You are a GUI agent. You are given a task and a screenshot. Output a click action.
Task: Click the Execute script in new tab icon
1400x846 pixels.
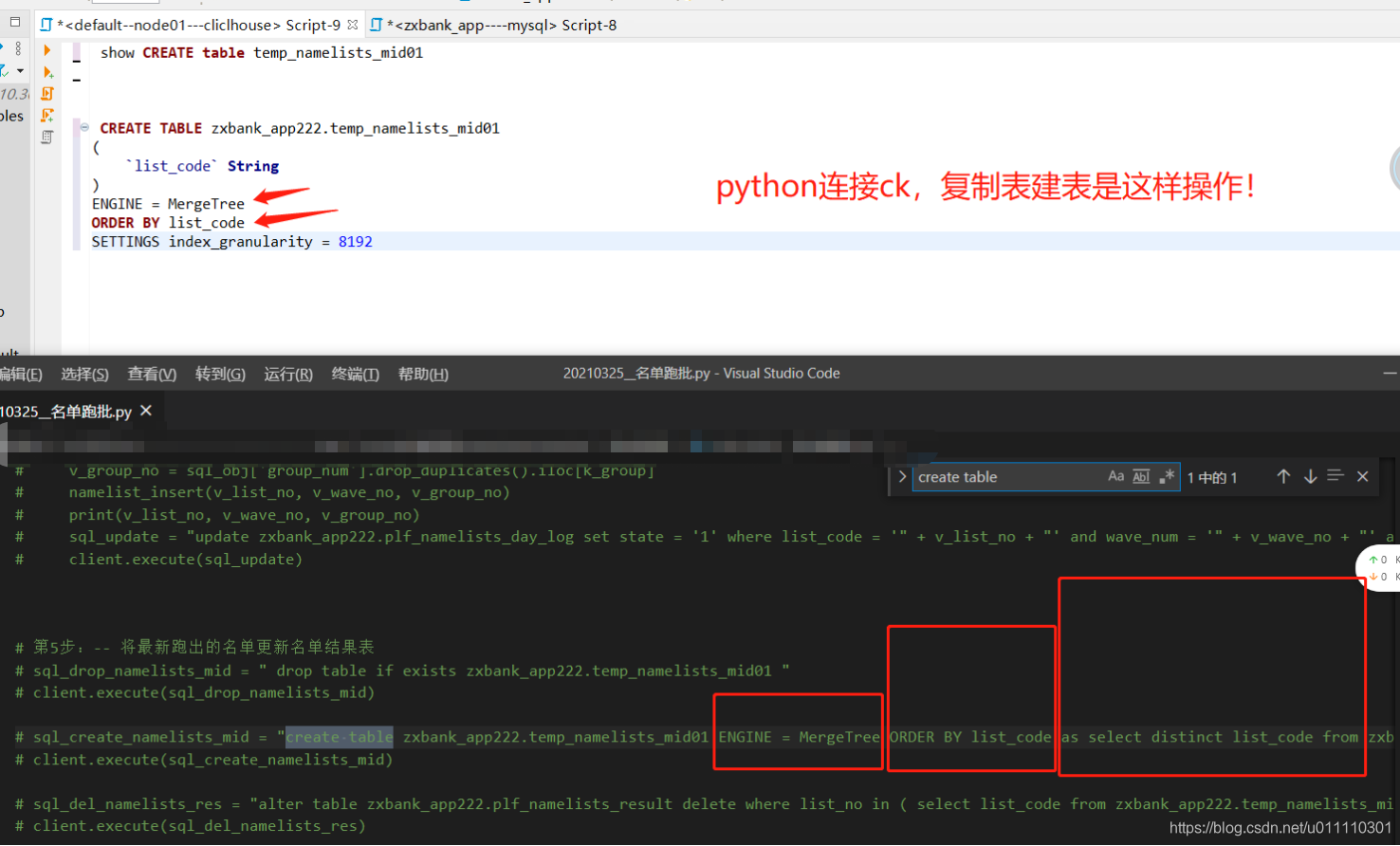(x=47, y=115)
